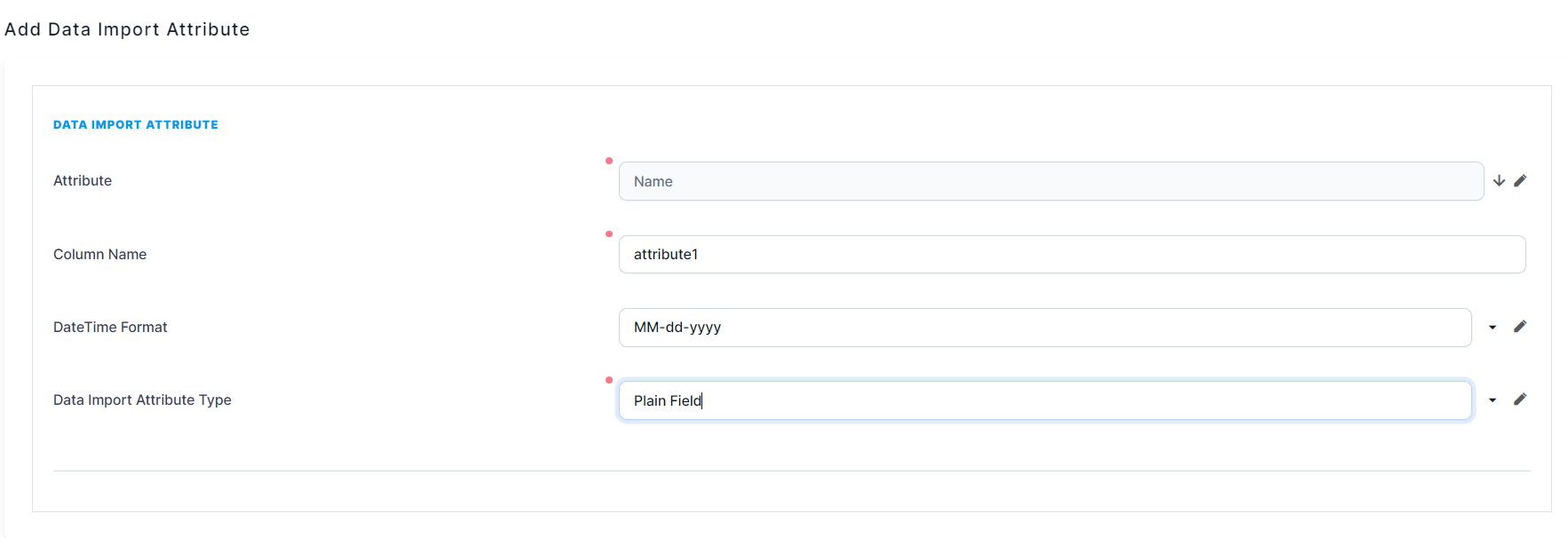
Task: Click the DateTime Format label
Action: [110, 327]
